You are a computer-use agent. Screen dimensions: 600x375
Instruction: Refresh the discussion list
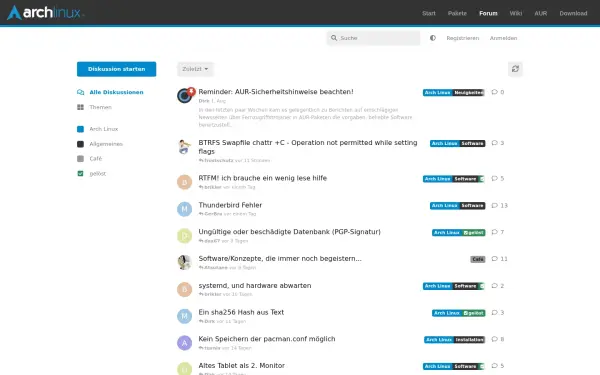pyautogui.click(x=515, y=69)
